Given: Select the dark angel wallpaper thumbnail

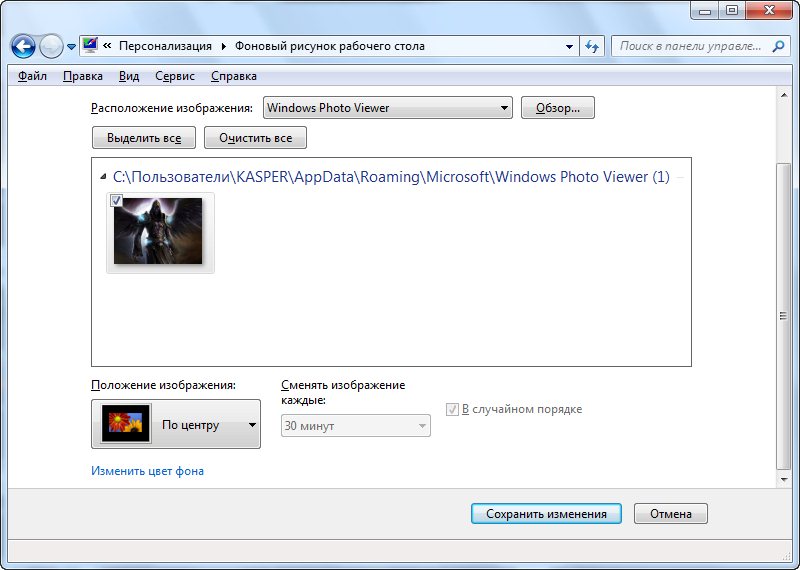Looking at the screenshot, I should (x=158, y=231).
